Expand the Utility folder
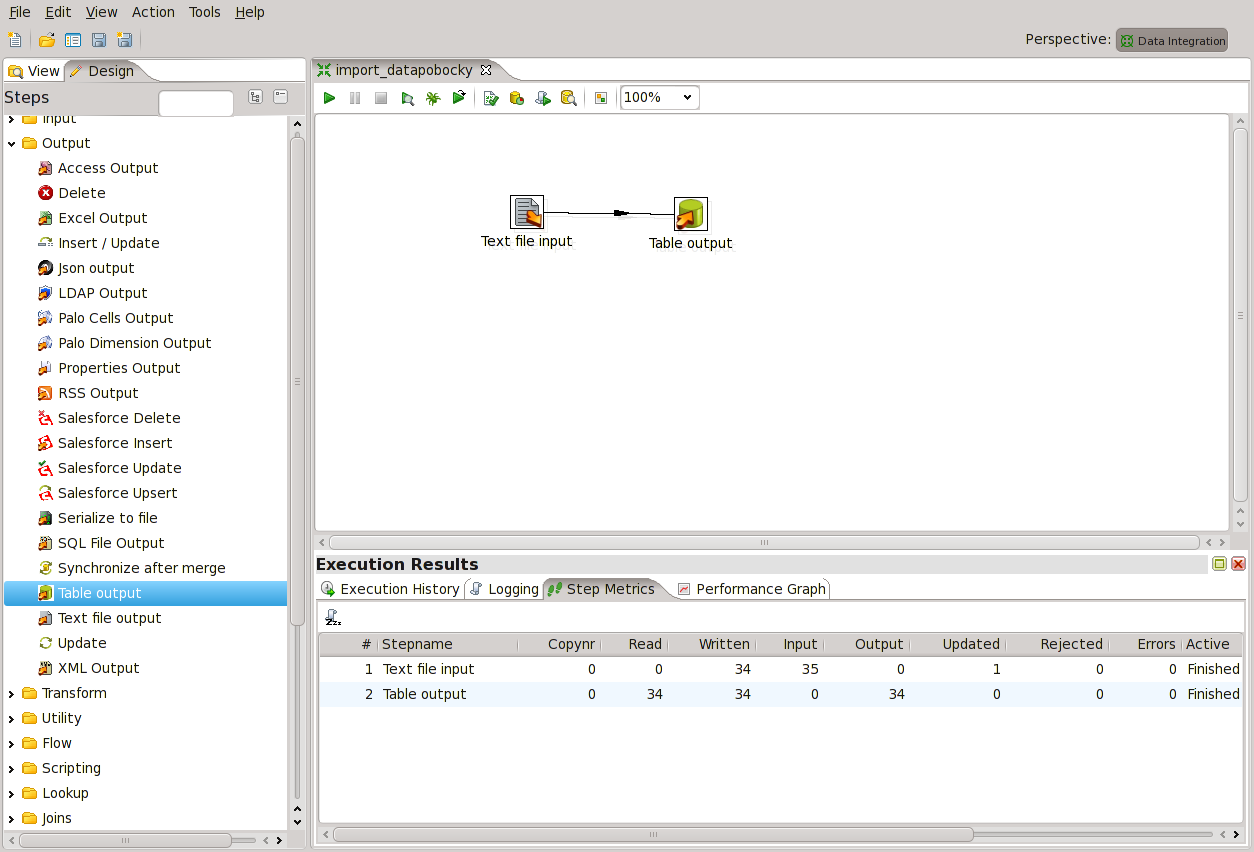1254x852 pixels. click(11, 718)
